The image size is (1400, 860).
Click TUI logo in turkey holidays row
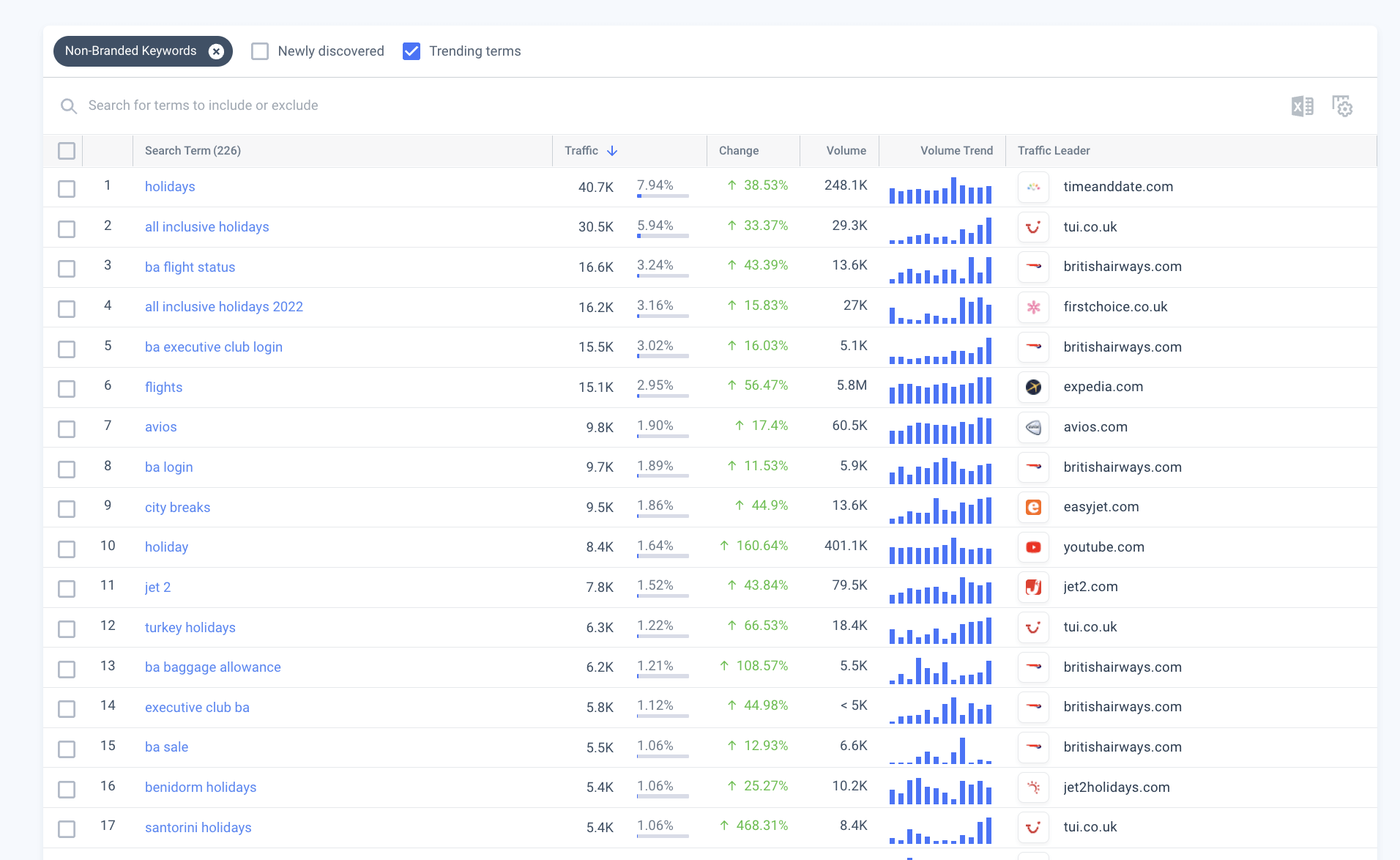coord(1033,627)
